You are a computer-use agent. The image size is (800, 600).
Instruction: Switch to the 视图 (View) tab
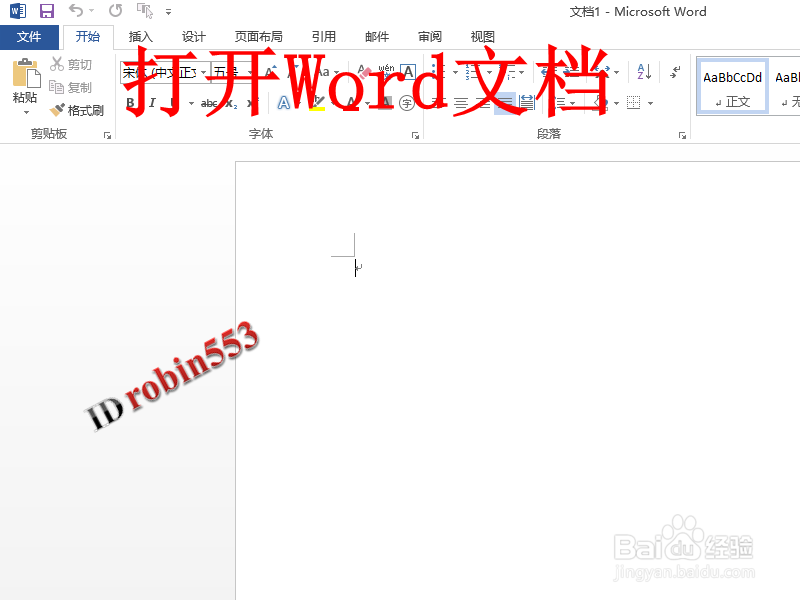click(x=482, y=37)
